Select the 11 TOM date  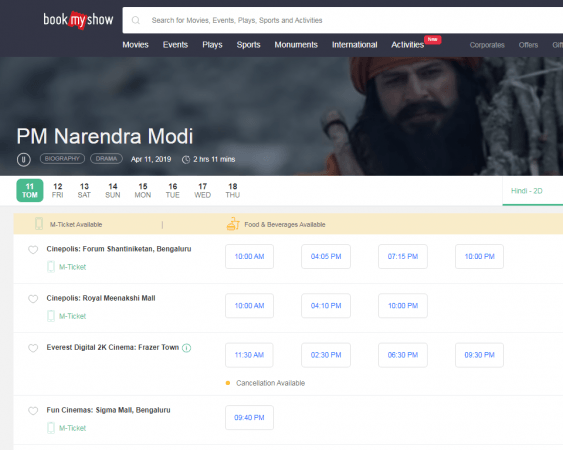click(30, 190)
